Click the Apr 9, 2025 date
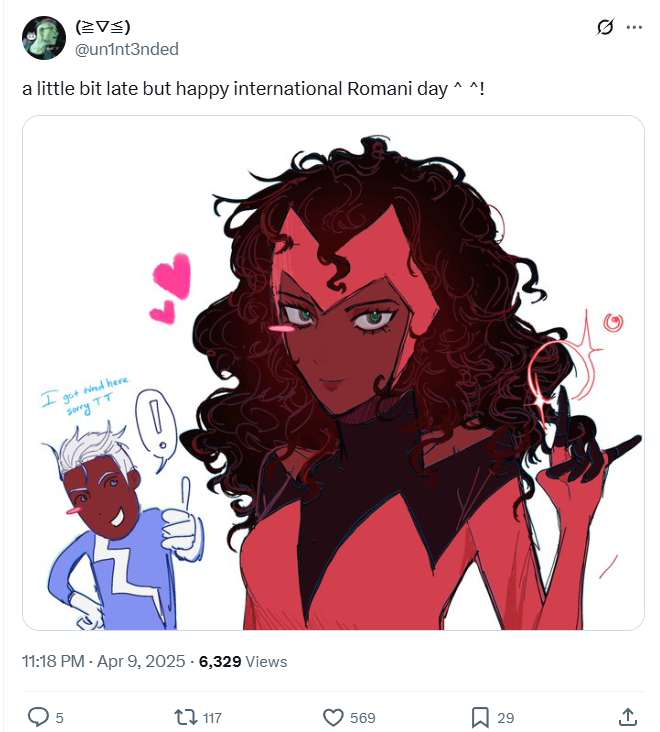 pos(141,662)
